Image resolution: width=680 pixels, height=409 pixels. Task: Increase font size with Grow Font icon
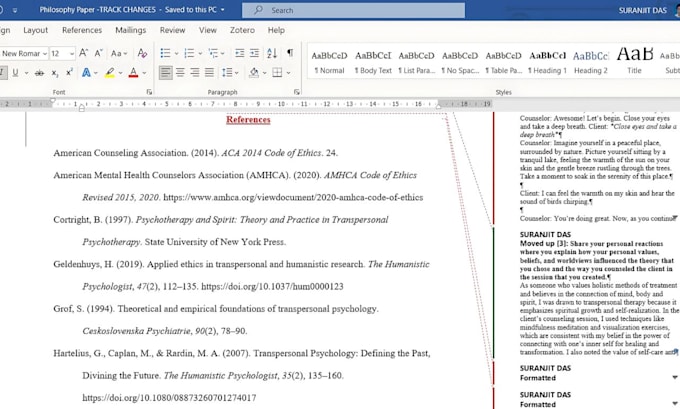[84, 53]
